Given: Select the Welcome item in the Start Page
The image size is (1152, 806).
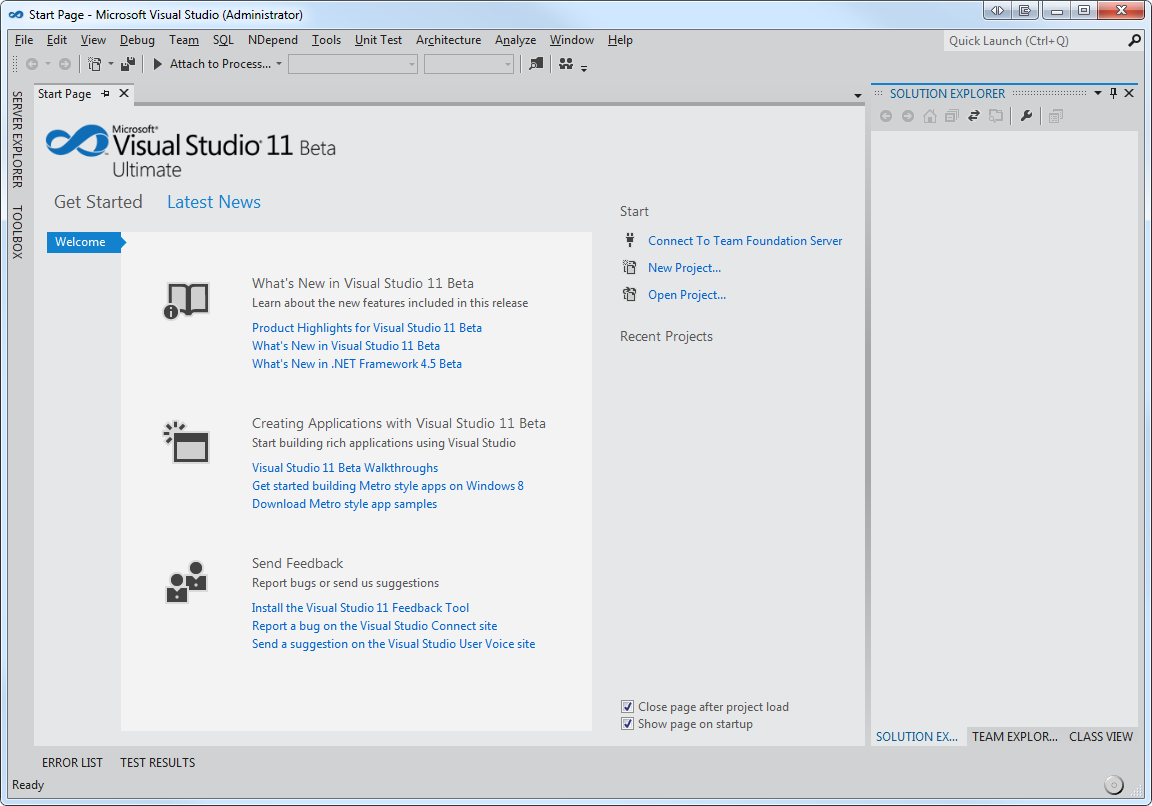Looking at the screenshot, I should (84, 242).
